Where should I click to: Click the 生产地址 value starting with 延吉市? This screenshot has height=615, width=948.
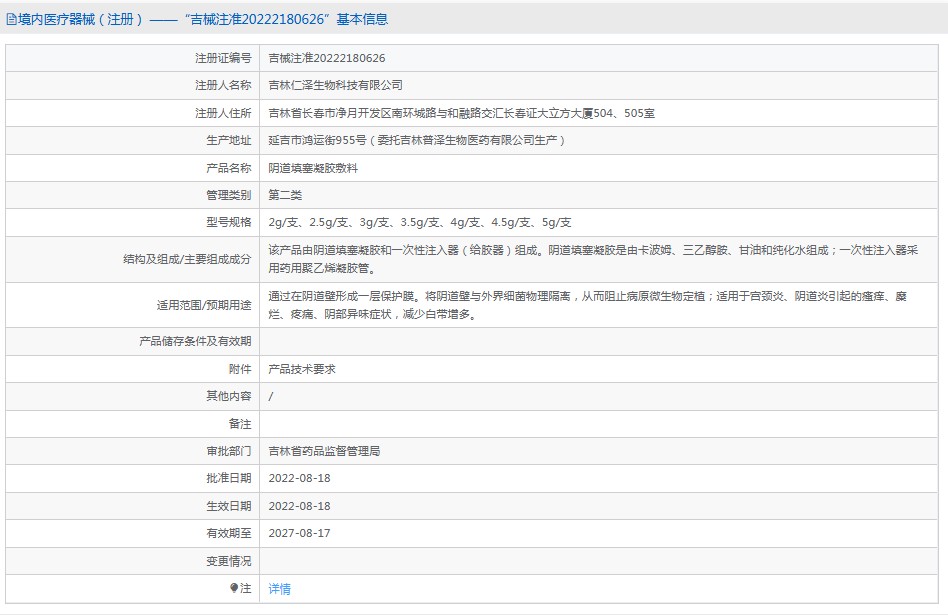[x=418, y=141]
